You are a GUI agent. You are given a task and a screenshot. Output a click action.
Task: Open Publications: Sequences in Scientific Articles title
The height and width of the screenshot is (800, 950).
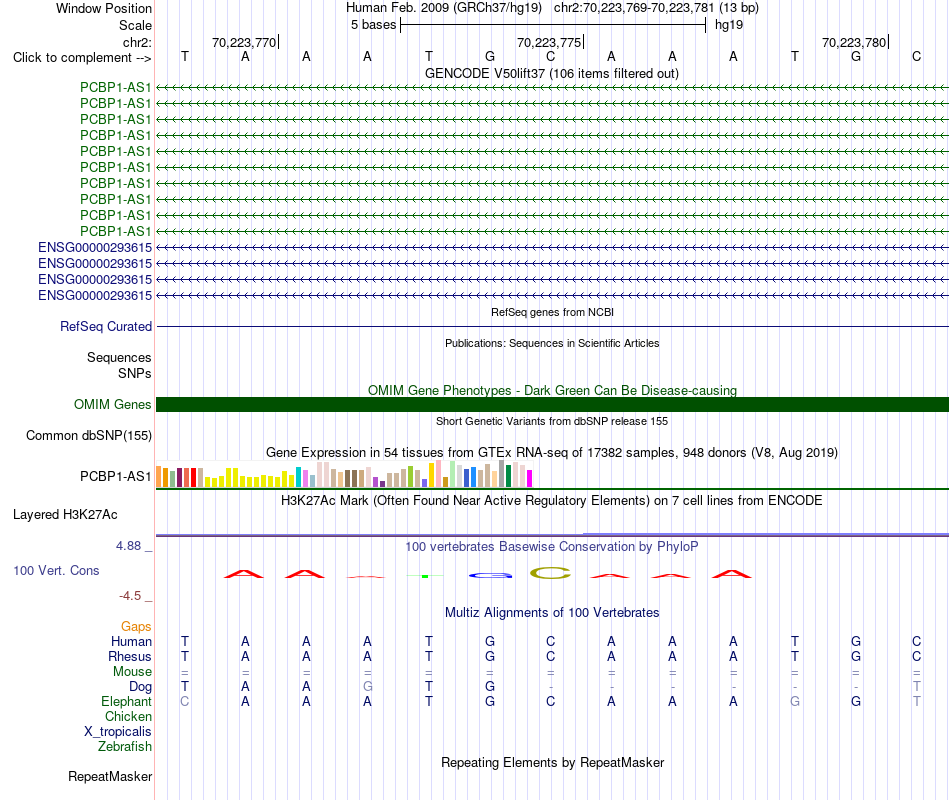tap(552, 343)
